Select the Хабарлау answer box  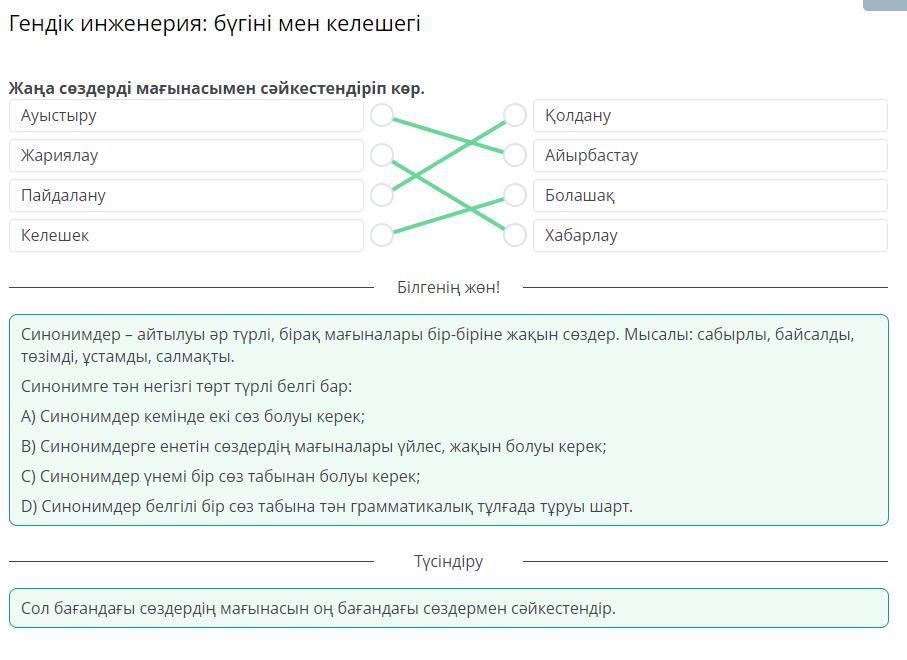click(x=710, y=235)
